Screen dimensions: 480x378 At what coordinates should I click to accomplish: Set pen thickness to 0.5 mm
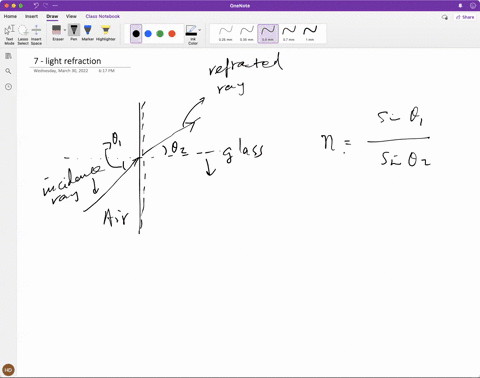pos(268,34)
